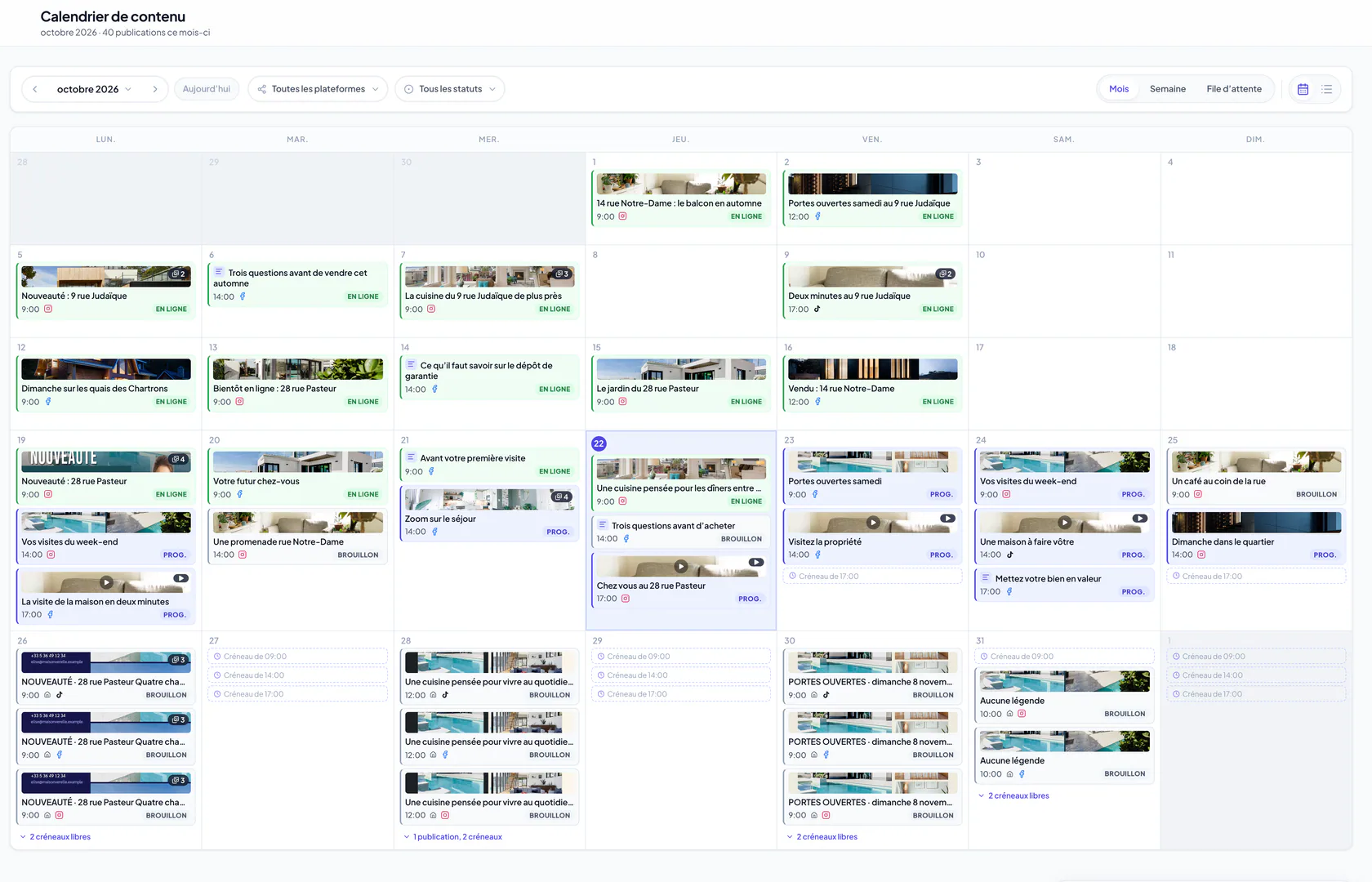Open empty Créneau de 09:00 slot on day 27
1372x882 pixels.
coord(298,657)
